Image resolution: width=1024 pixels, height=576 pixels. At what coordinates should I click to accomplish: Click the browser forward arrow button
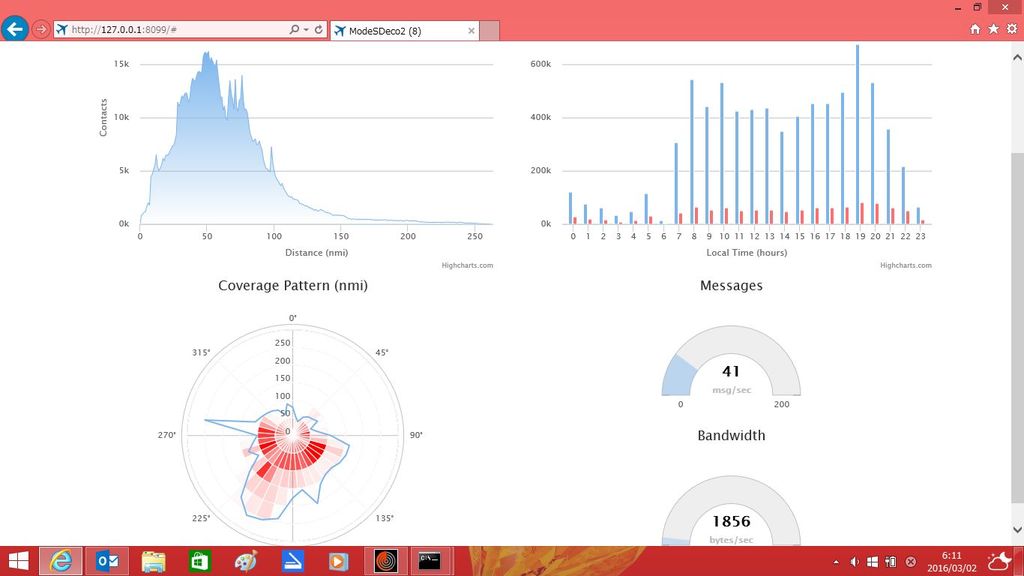pyautogui.click(x=41, y=29)
